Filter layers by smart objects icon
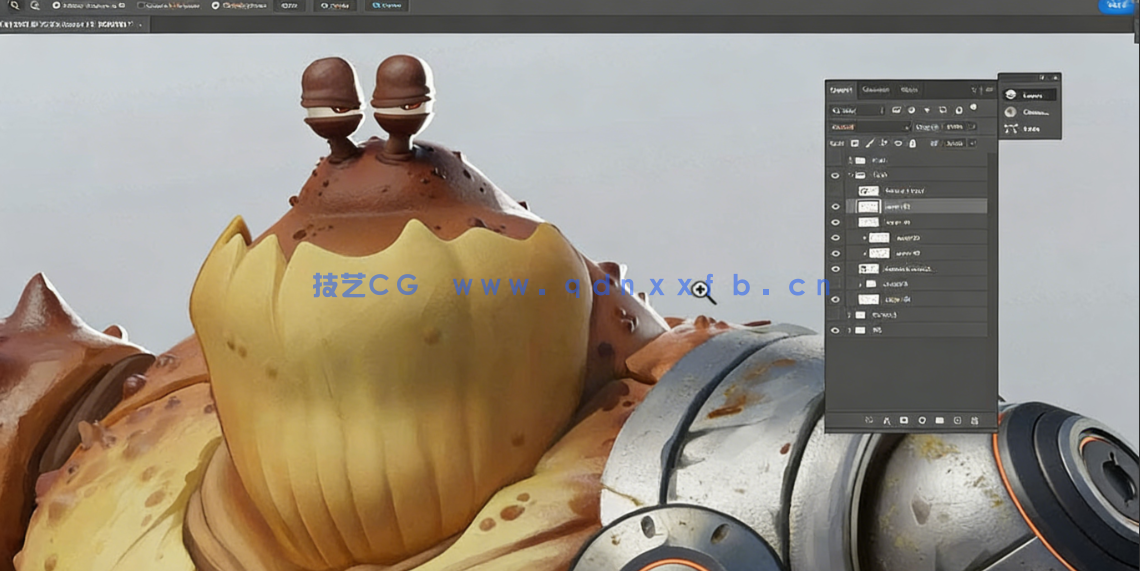This screenshot has width=1140, height=571. tap(959, 111)
